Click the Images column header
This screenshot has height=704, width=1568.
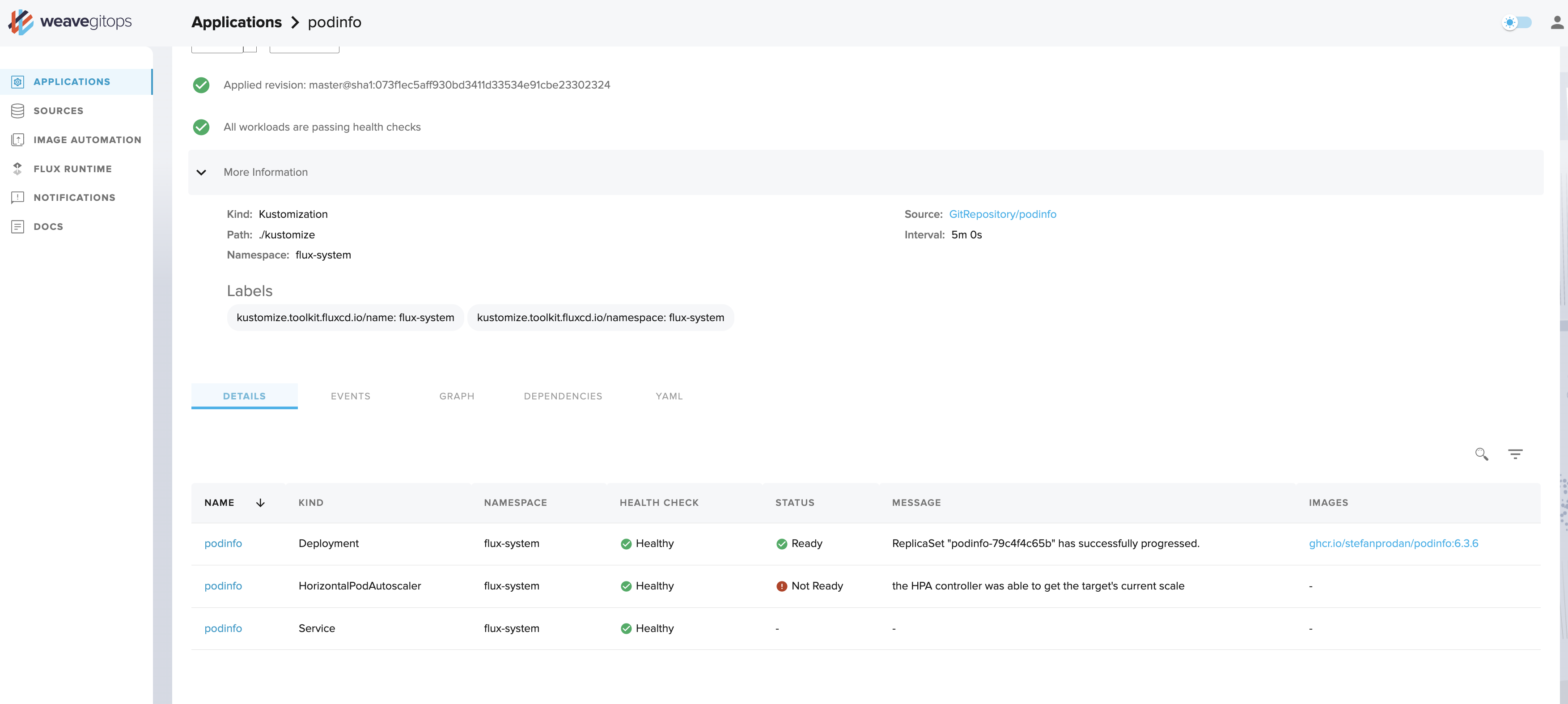click(1328, 502)
